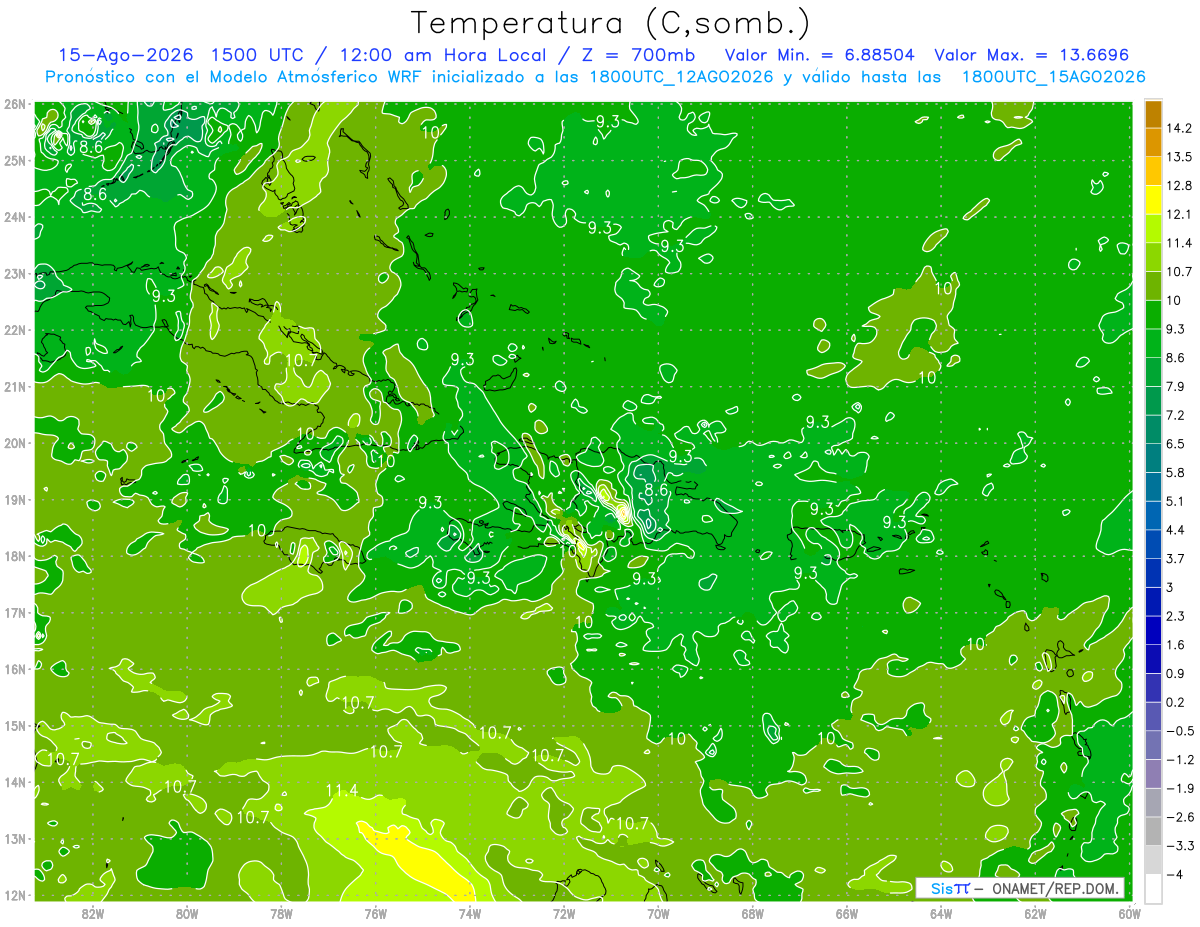Viewport: 1200px width, 927px height.
Task: Click the "24N" latitude axis label
Action: pyautogui.click(x=14, y=217)
